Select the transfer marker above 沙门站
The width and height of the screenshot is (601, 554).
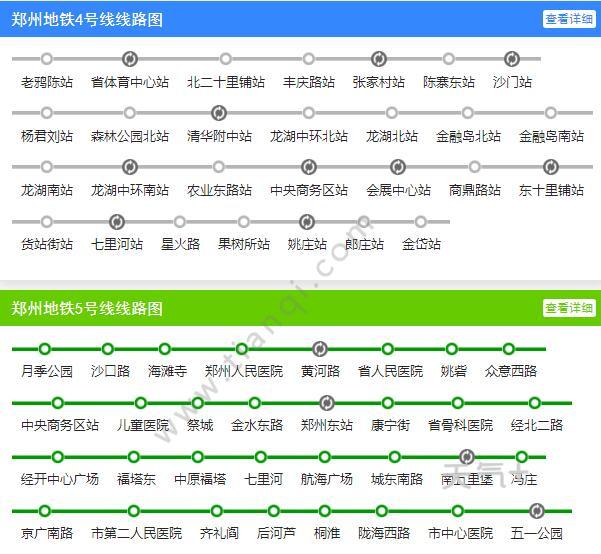[512, 59]
